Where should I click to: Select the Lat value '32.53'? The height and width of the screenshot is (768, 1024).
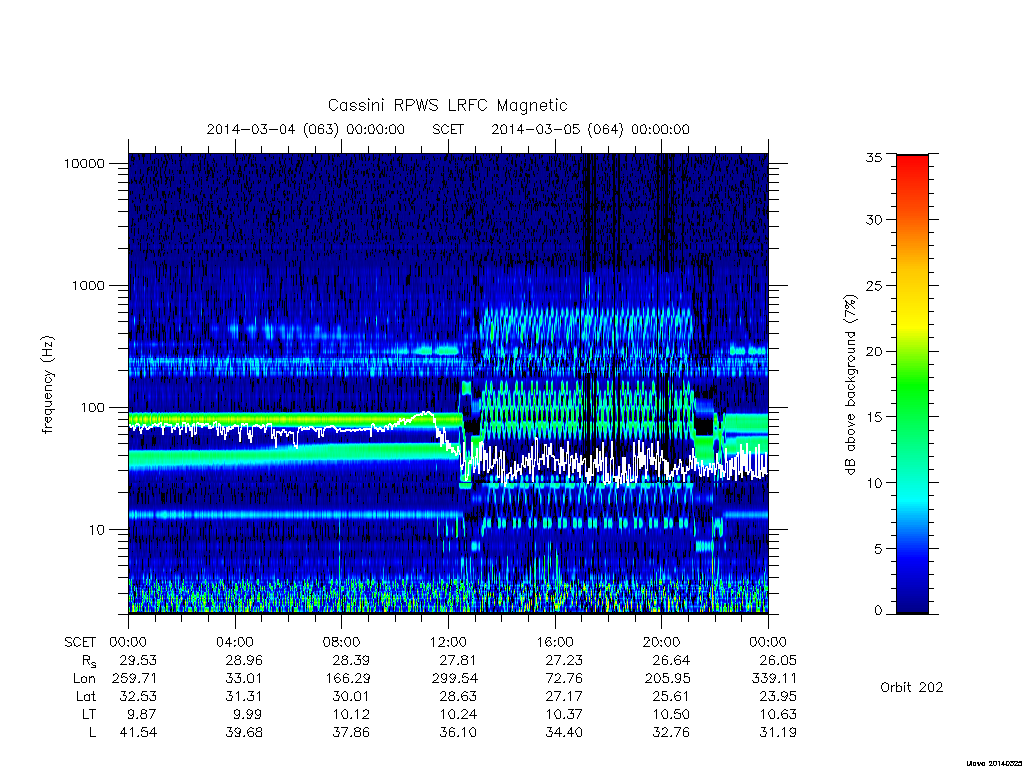(138, 697)
